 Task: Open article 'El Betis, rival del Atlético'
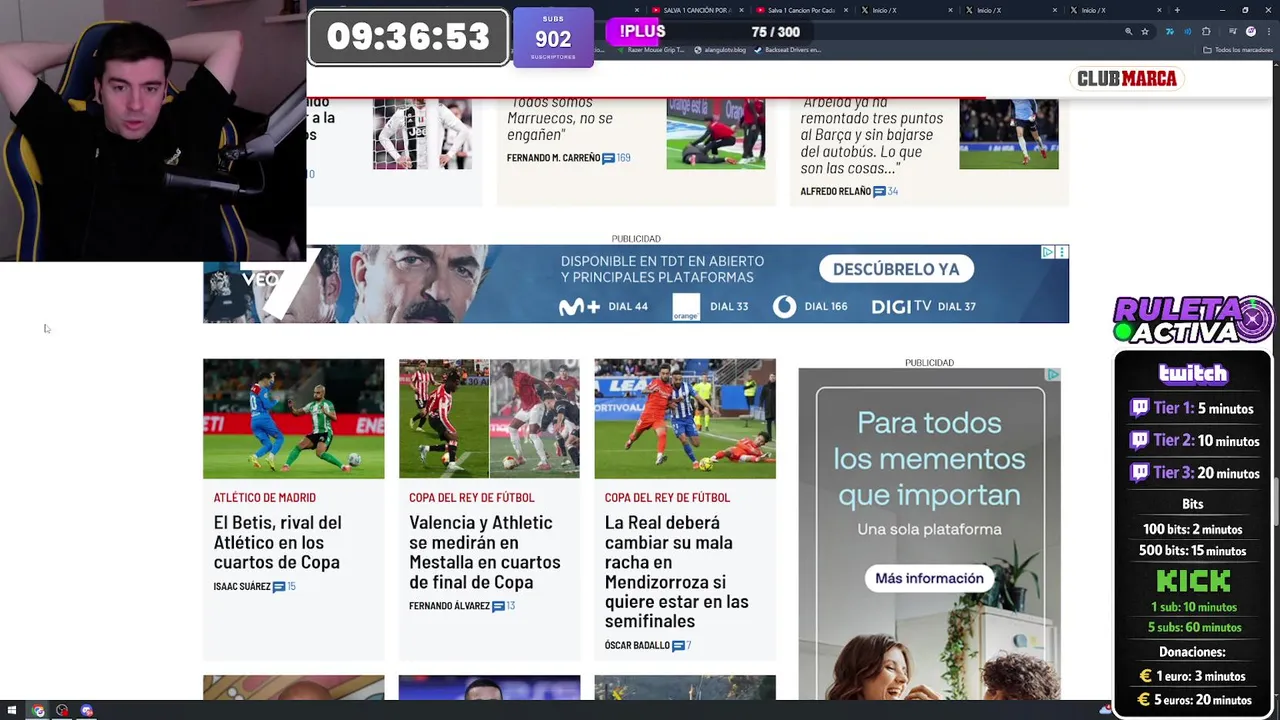[x=277, y=542]
